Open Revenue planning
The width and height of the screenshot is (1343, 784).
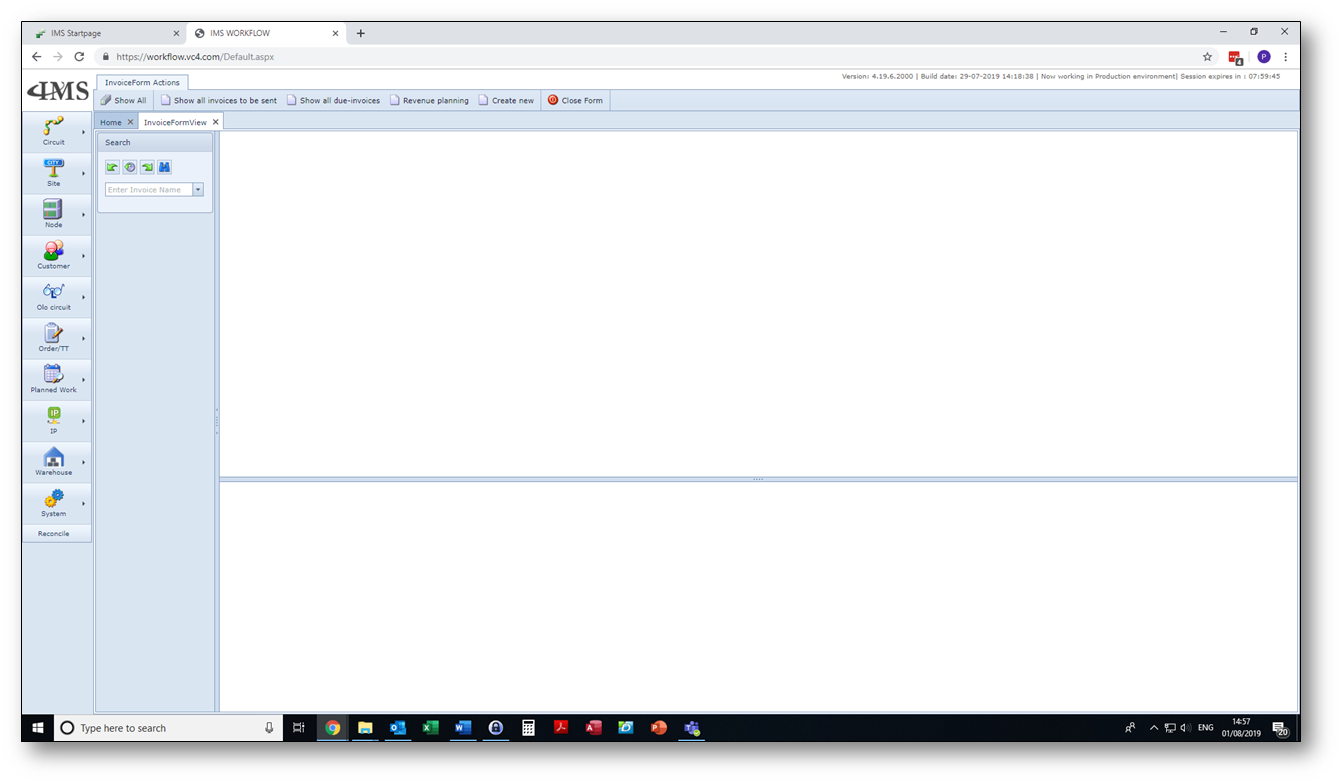(x=429, y=100)
